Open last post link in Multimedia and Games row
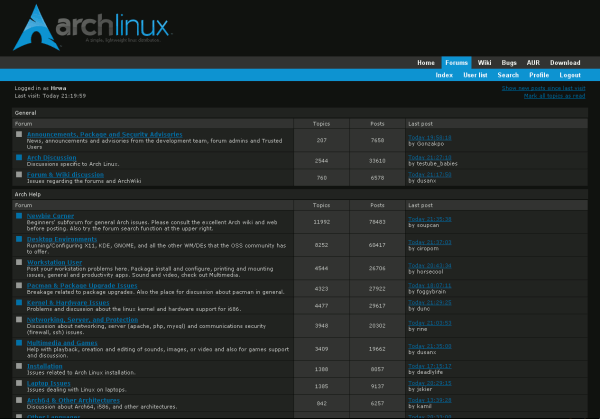 pos(430,346)
